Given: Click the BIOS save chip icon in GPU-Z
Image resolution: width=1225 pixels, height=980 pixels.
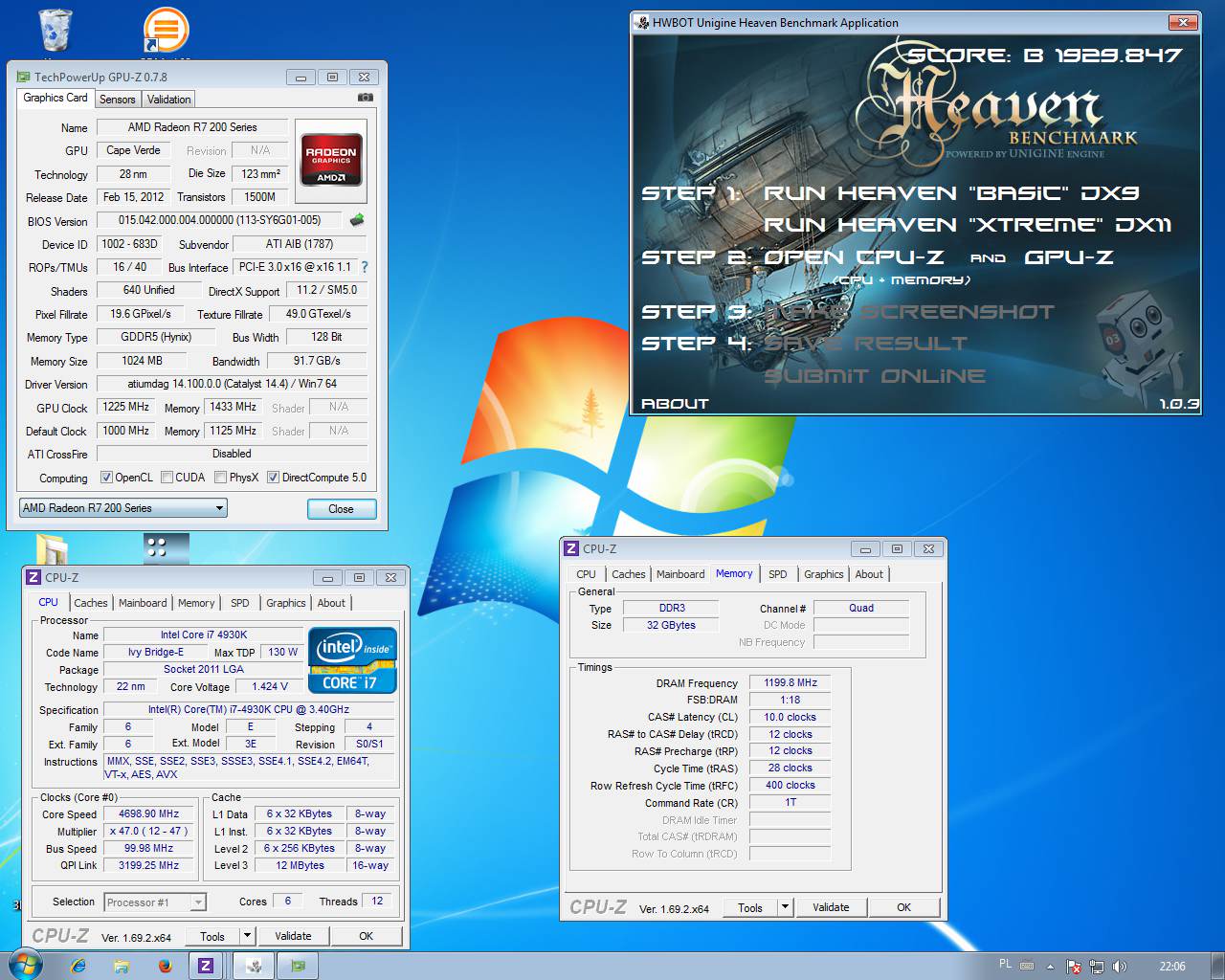Looking at the screenshot, I should [357, 220].
